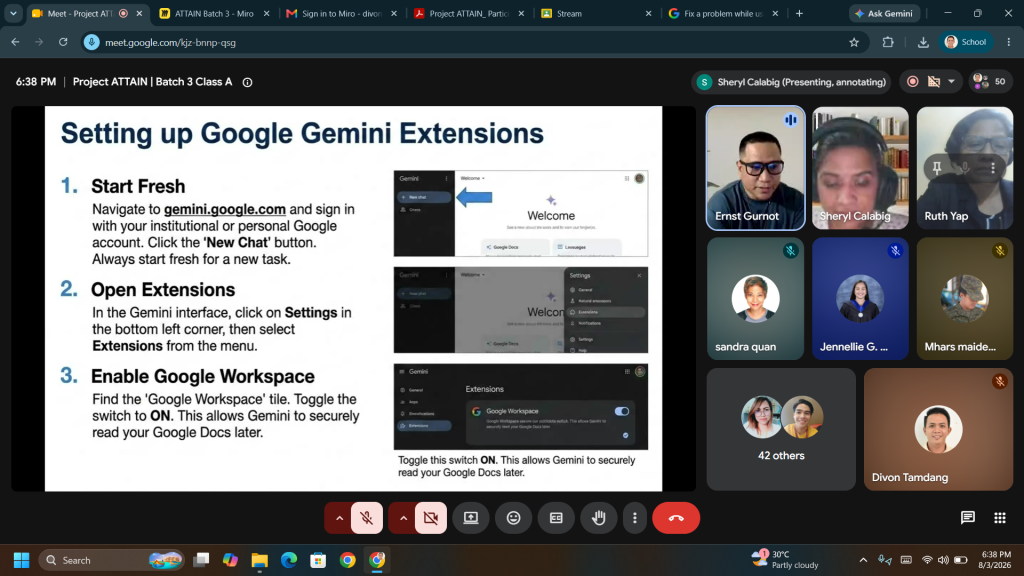Show meeting details info icon
The image size is (1024, 576).
point(248,82)
